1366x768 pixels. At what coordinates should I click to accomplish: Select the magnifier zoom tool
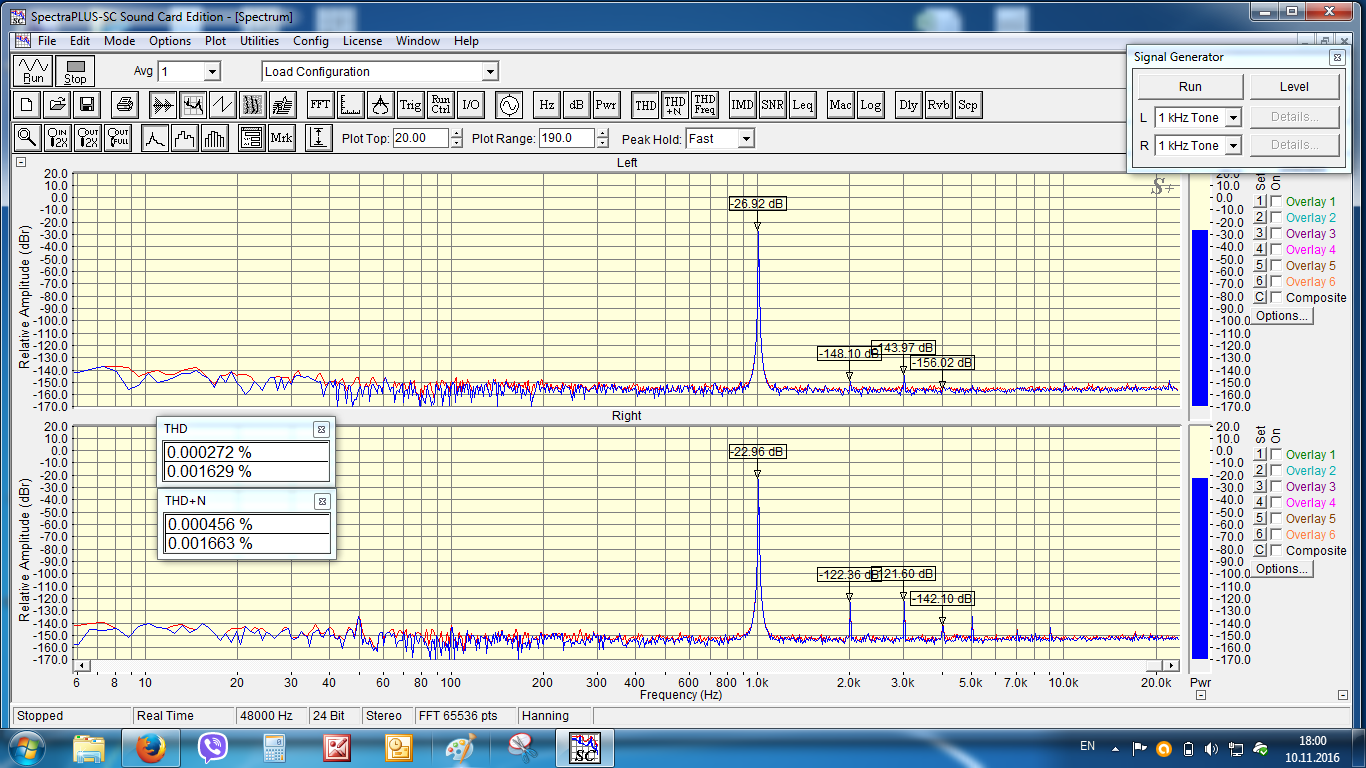(27, 138)
